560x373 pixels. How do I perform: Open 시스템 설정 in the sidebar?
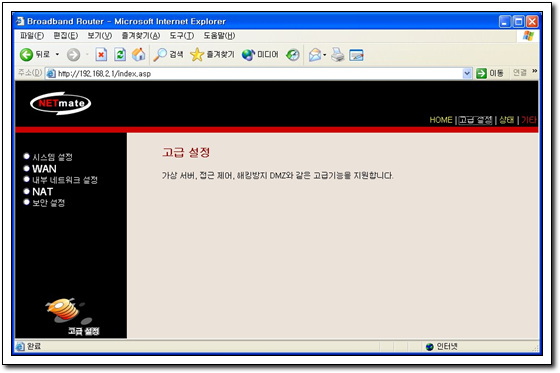(52, 157)
